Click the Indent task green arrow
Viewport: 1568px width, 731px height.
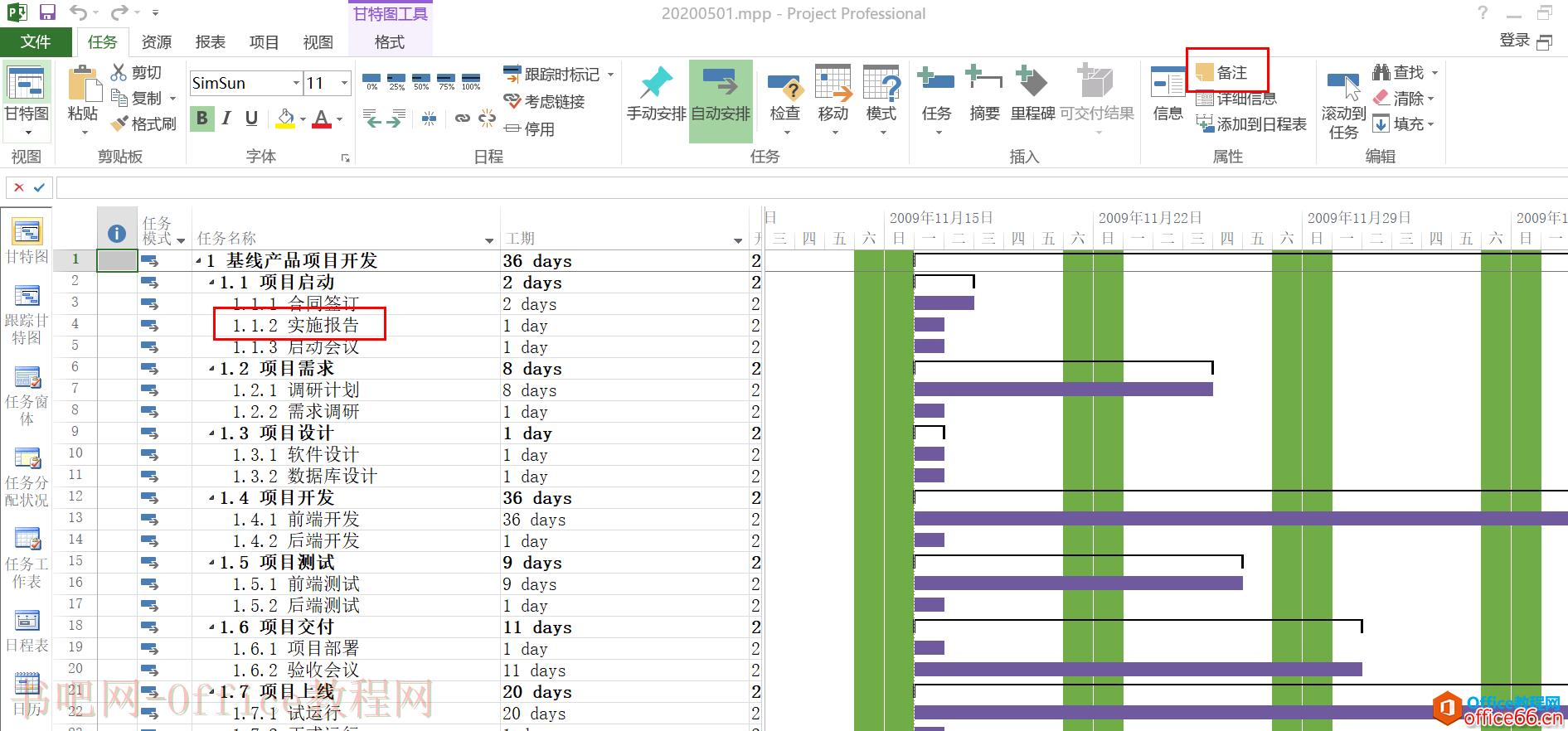[x=396, y=119]
